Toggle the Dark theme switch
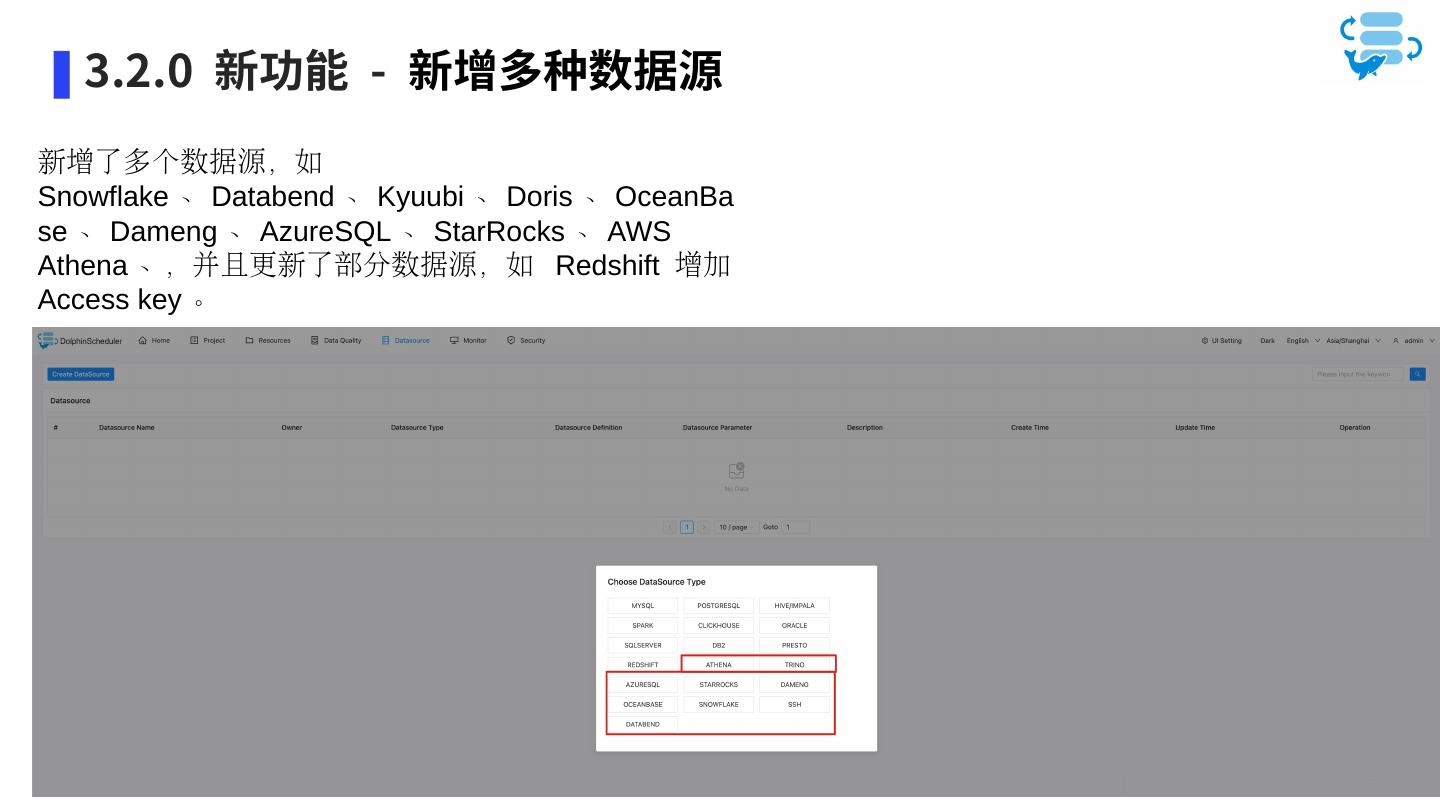1440x810 pixels. click(x=1267, y=341)
